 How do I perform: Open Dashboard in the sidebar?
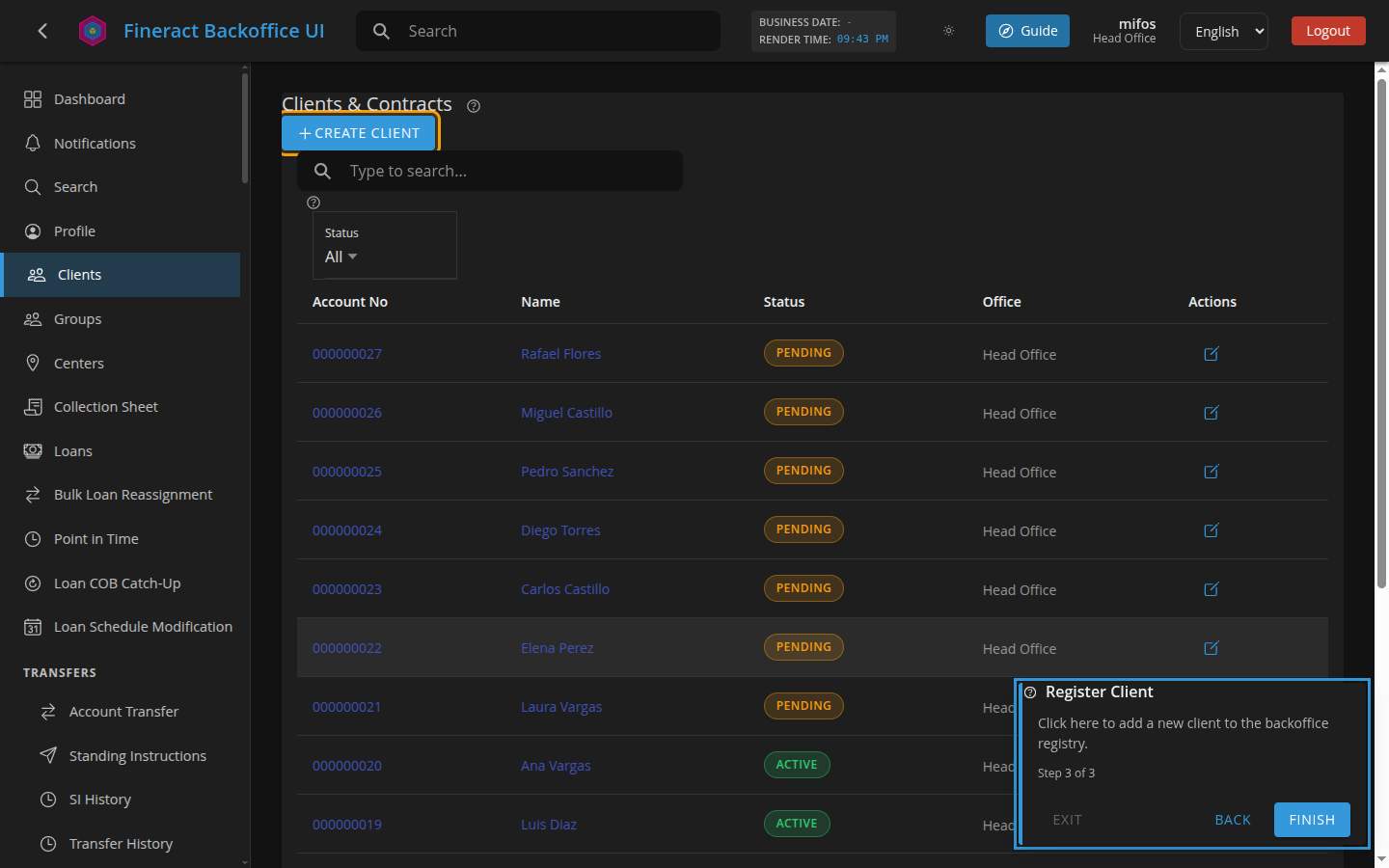click(x=122, y=99)
